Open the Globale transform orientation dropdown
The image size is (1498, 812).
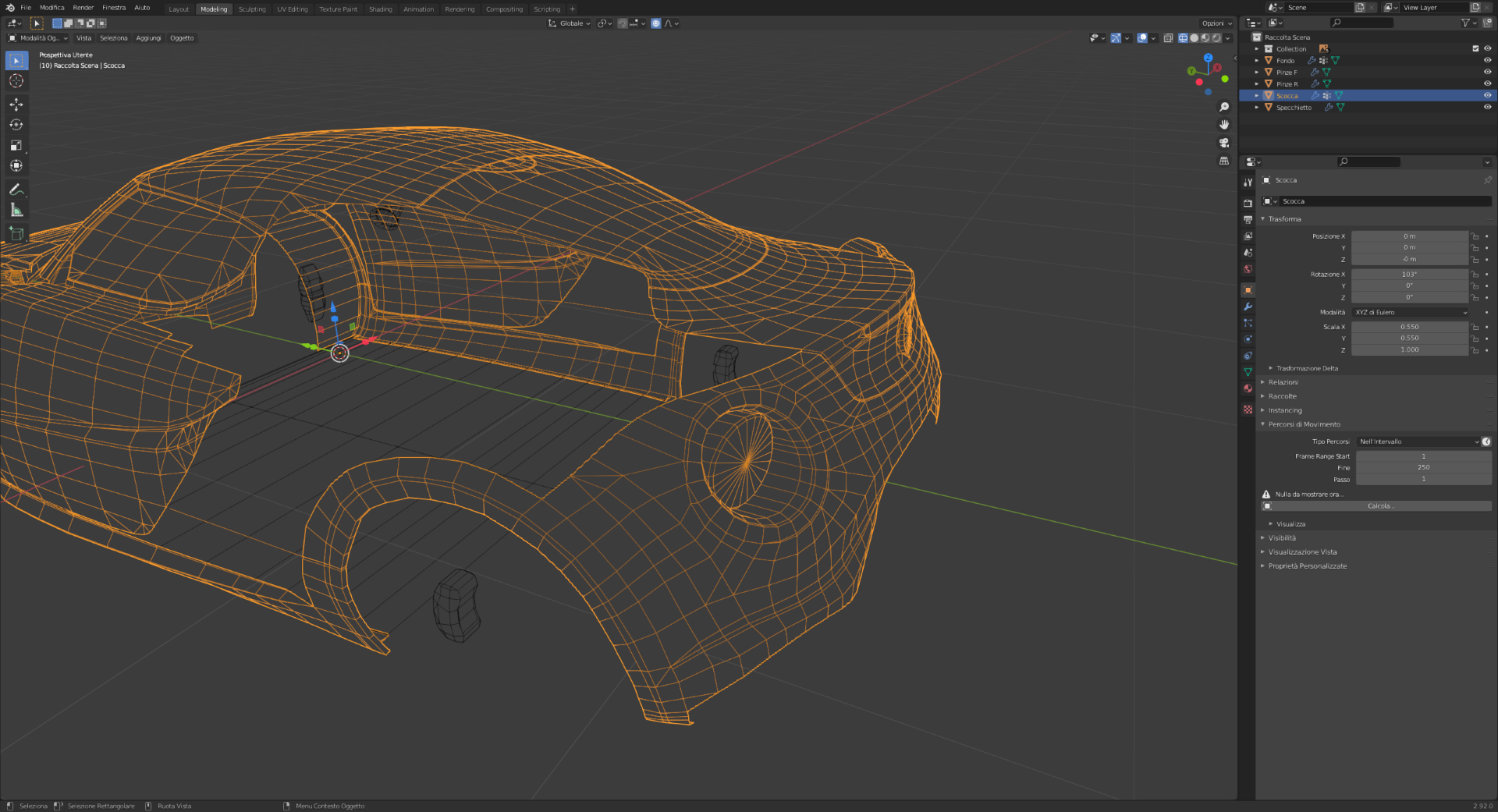[570, 23]
